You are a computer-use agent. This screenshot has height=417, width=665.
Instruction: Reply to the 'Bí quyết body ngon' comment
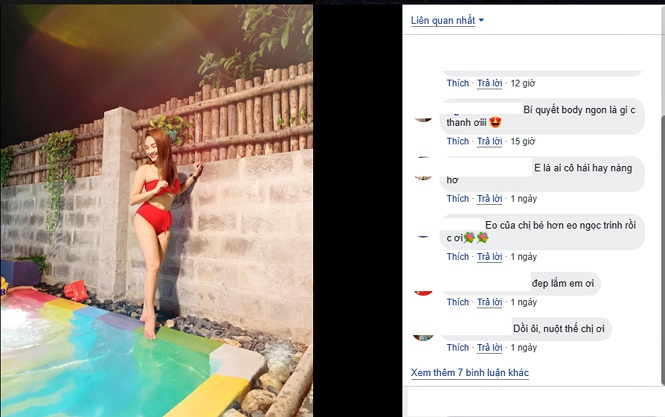click(x=489, y=141)
